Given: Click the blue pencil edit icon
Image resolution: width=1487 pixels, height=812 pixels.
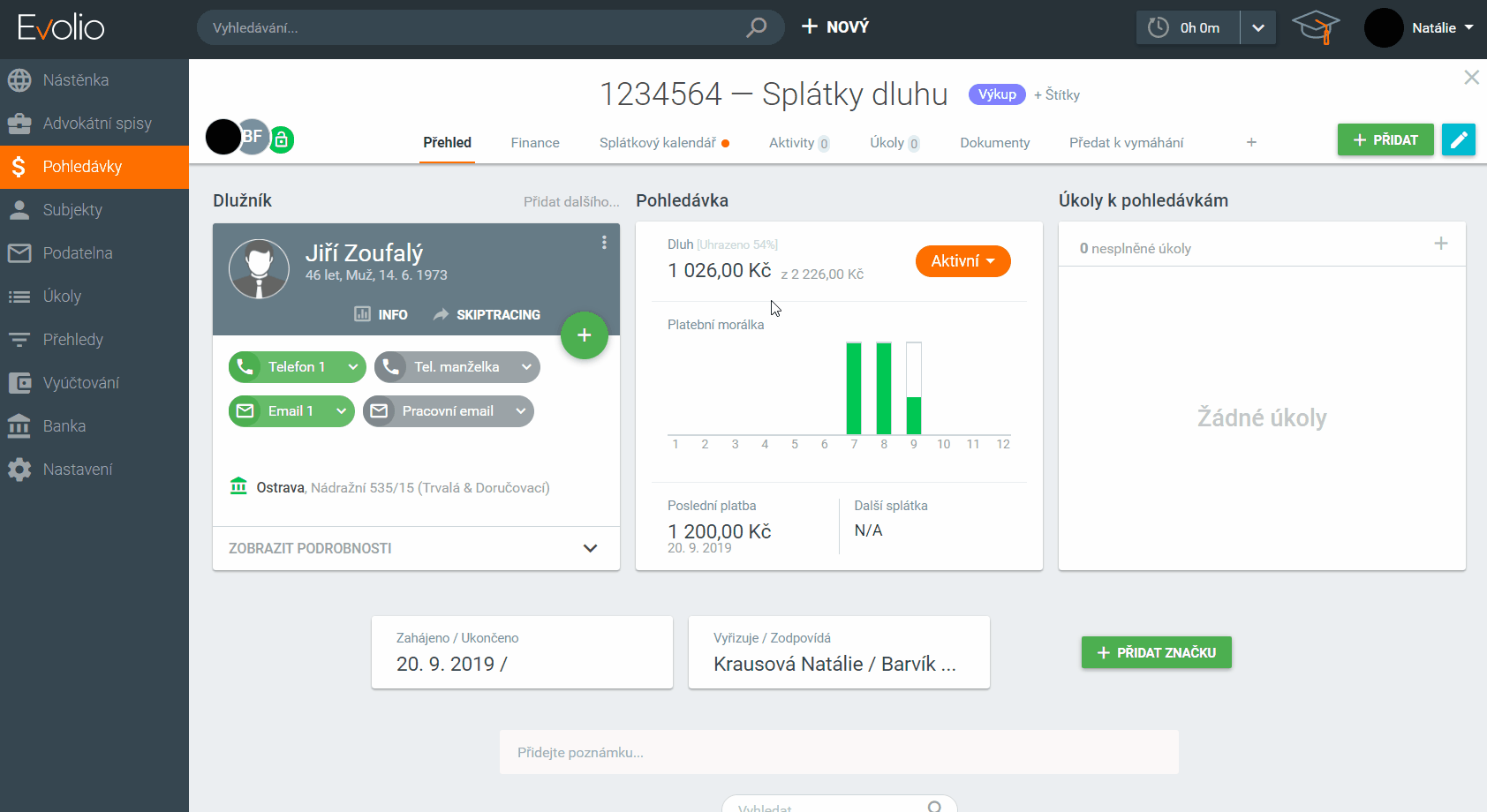Looking at the screenshot, I should 1458,139.
